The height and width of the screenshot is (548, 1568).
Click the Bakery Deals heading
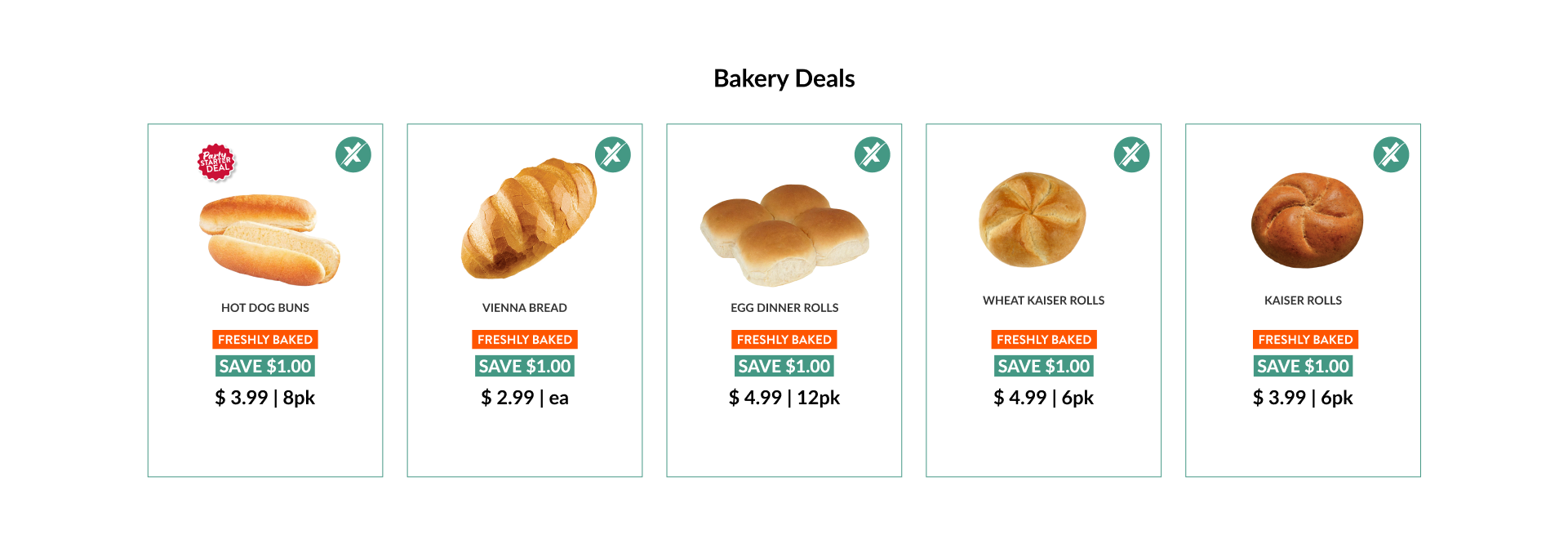[x=784, y=78]
